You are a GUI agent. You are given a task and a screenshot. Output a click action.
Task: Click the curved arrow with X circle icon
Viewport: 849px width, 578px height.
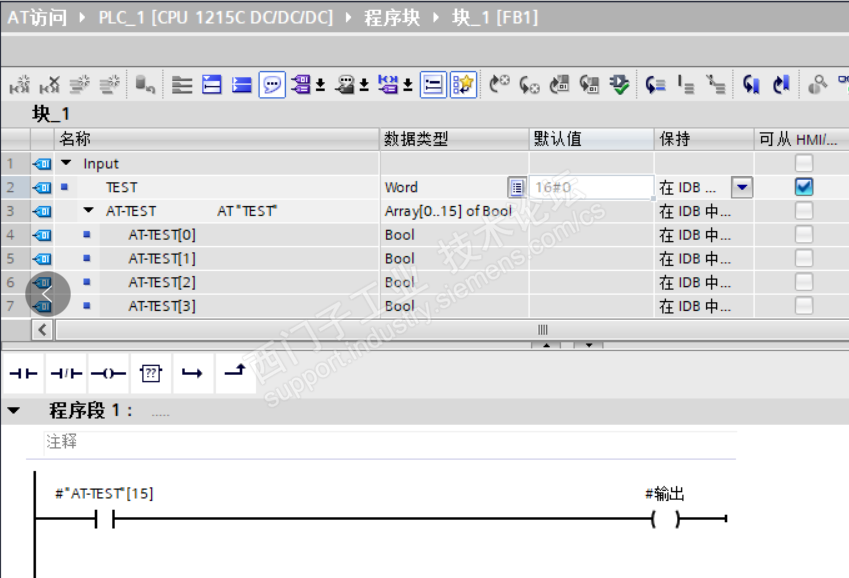coord(529,85)
